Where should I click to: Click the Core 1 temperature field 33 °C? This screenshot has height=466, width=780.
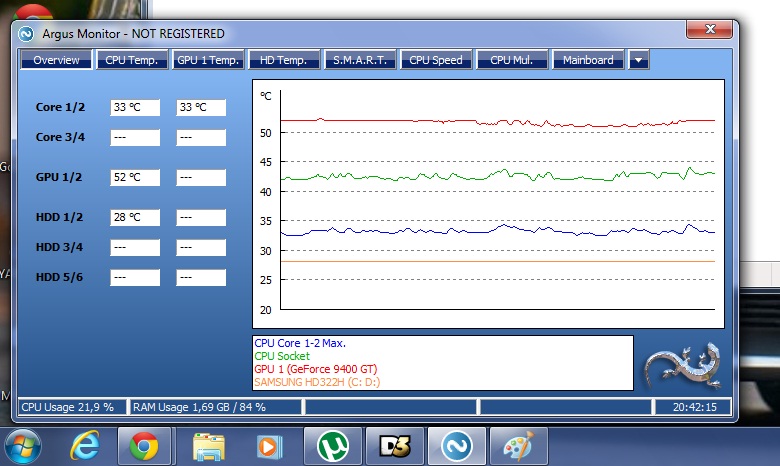[135, 107]
